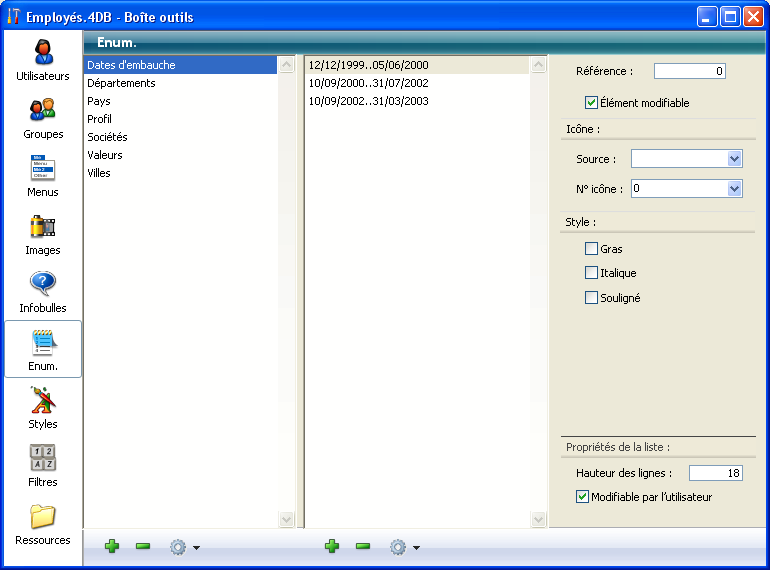
Task: Enable the Italique style checkbox
Action: 592,273
